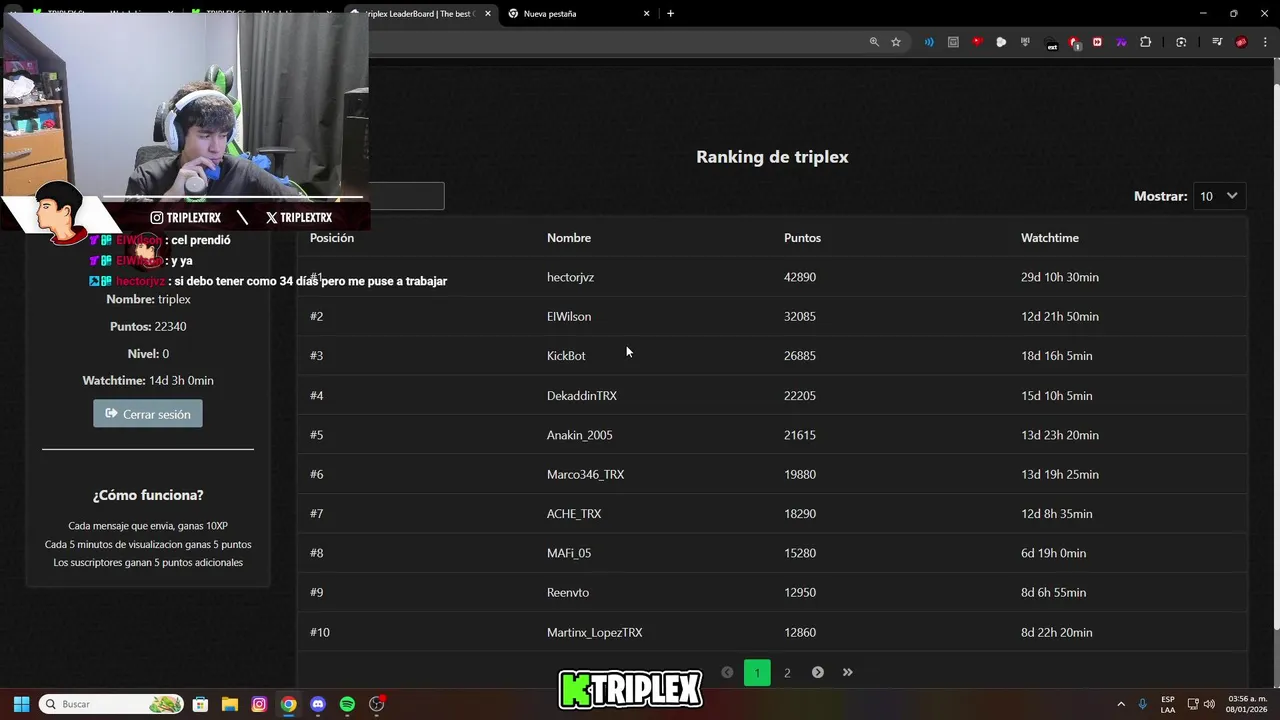Select the ElWilson name in the ranking

click(x=569, y=316)
